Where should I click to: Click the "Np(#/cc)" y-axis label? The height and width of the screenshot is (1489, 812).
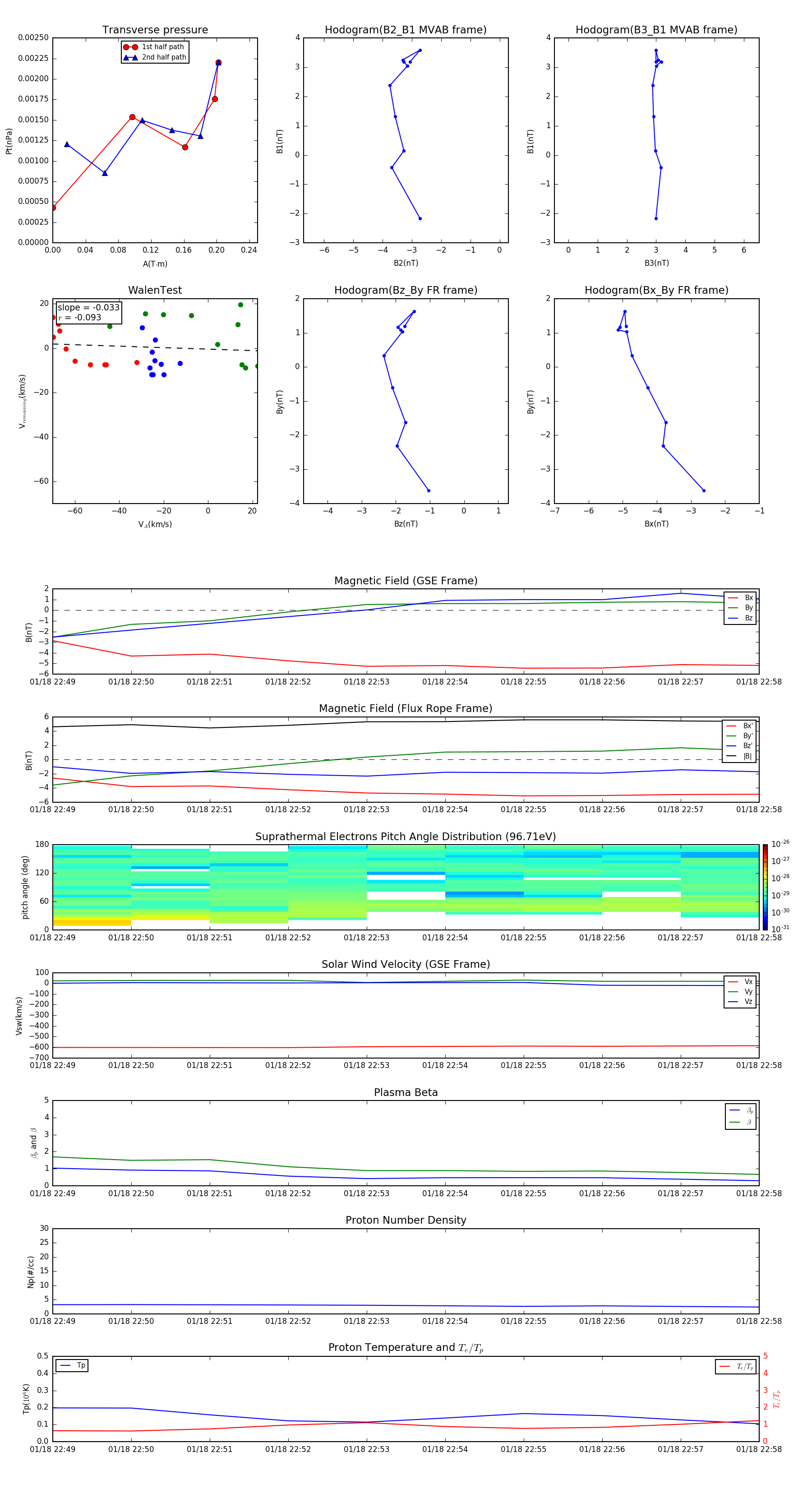click(x=31, y=1272)
